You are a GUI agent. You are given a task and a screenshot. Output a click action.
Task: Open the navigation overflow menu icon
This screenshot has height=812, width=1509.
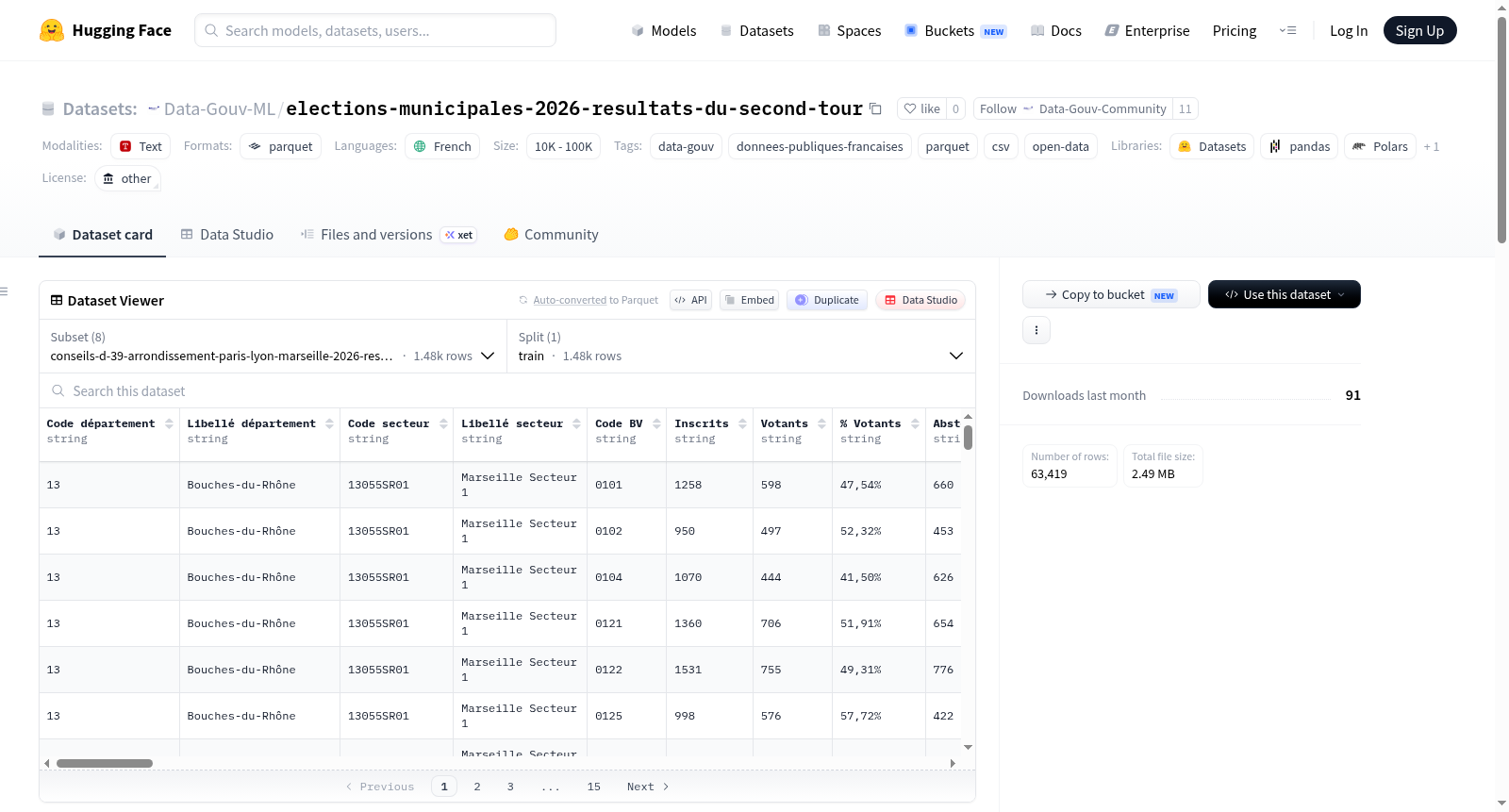click(1287, 30)
